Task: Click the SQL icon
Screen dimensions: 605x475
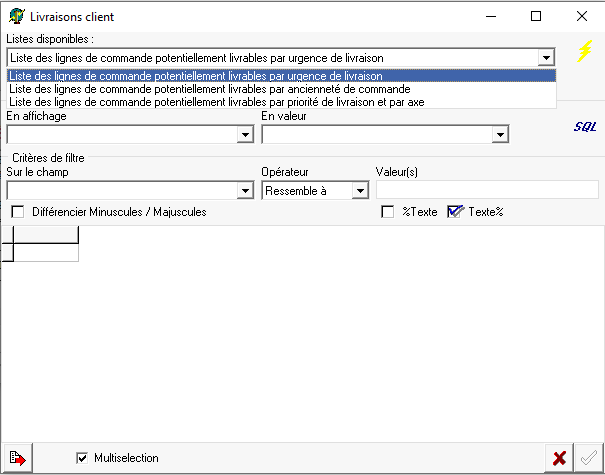Action: pos(584,127)
